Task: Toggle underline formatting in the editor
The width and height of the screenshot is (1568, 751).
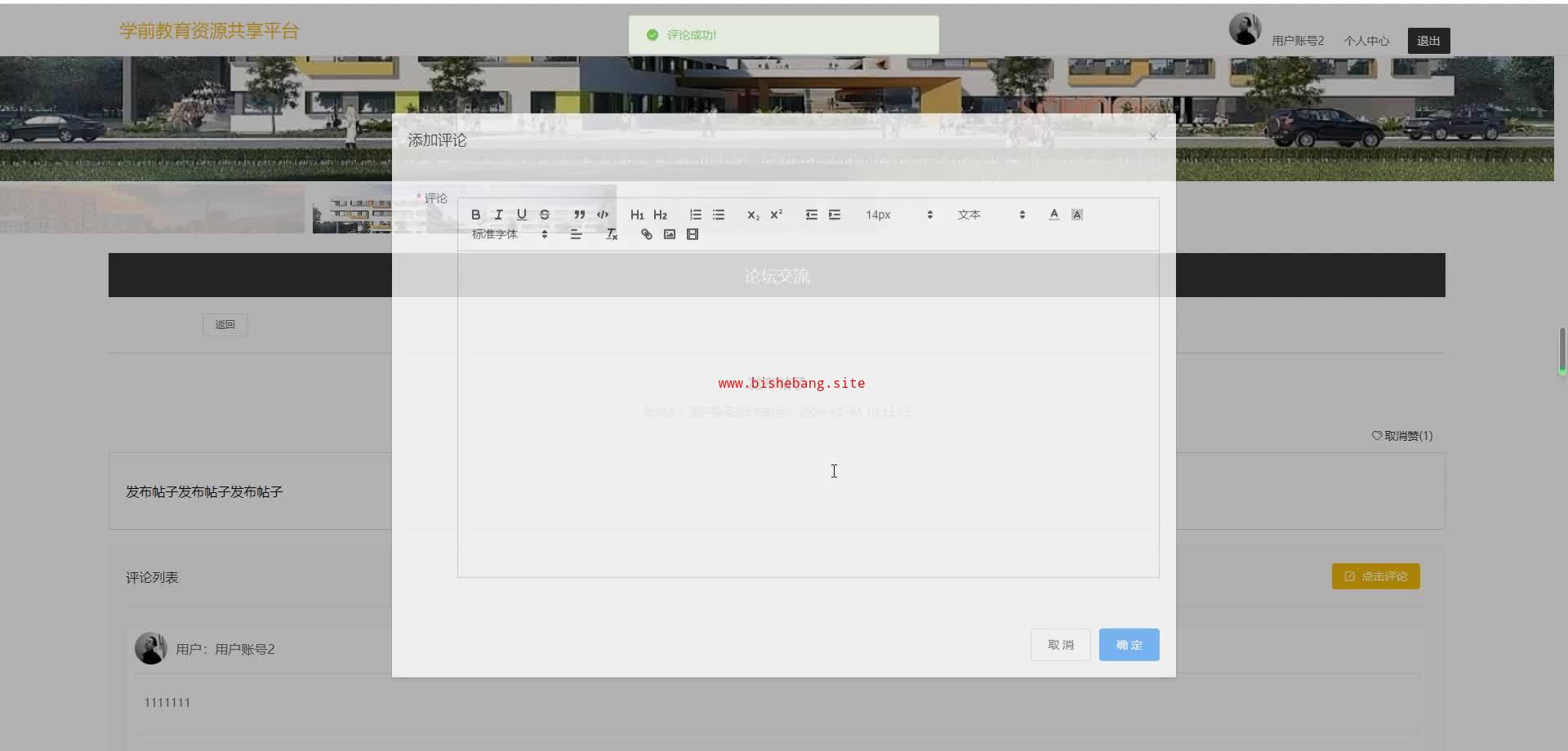Action: [x=521, y=215]
